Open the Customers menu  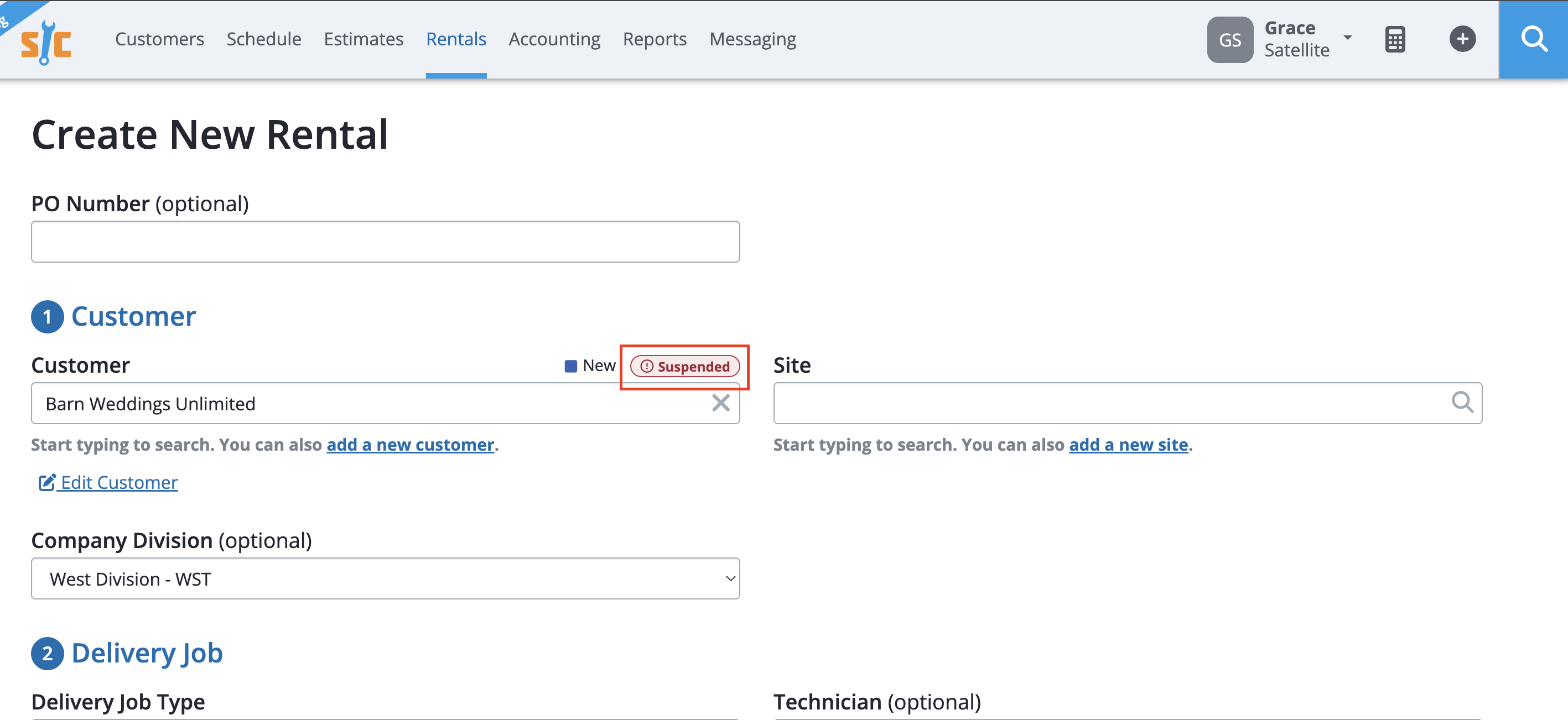coord(159,40)
